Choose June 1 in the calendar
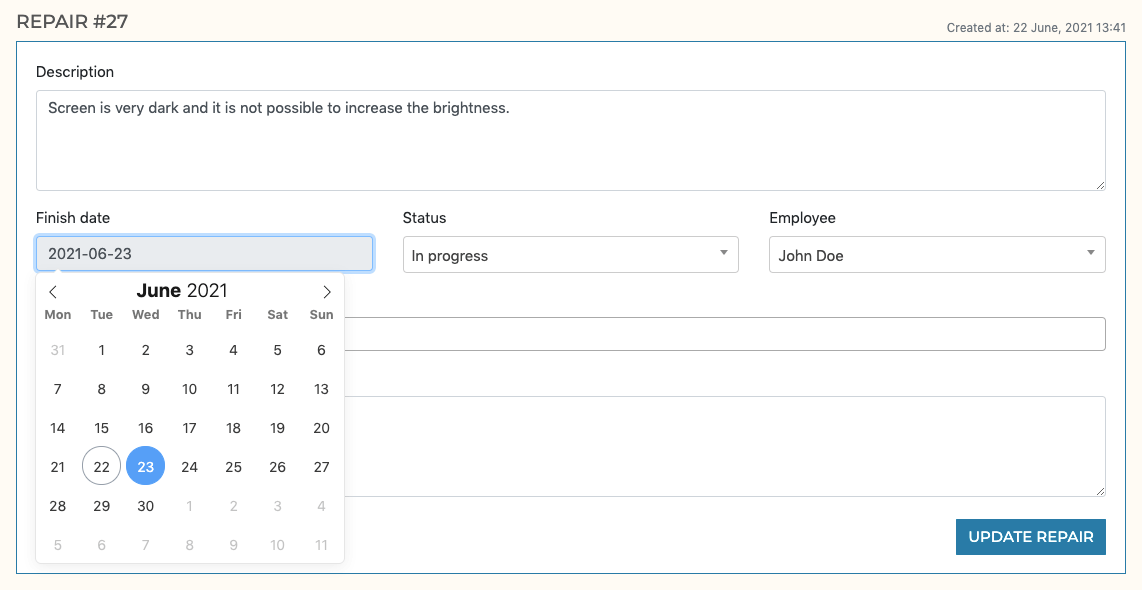The width and height of the screenshot is (1142, 590). (x=101, y=350)
